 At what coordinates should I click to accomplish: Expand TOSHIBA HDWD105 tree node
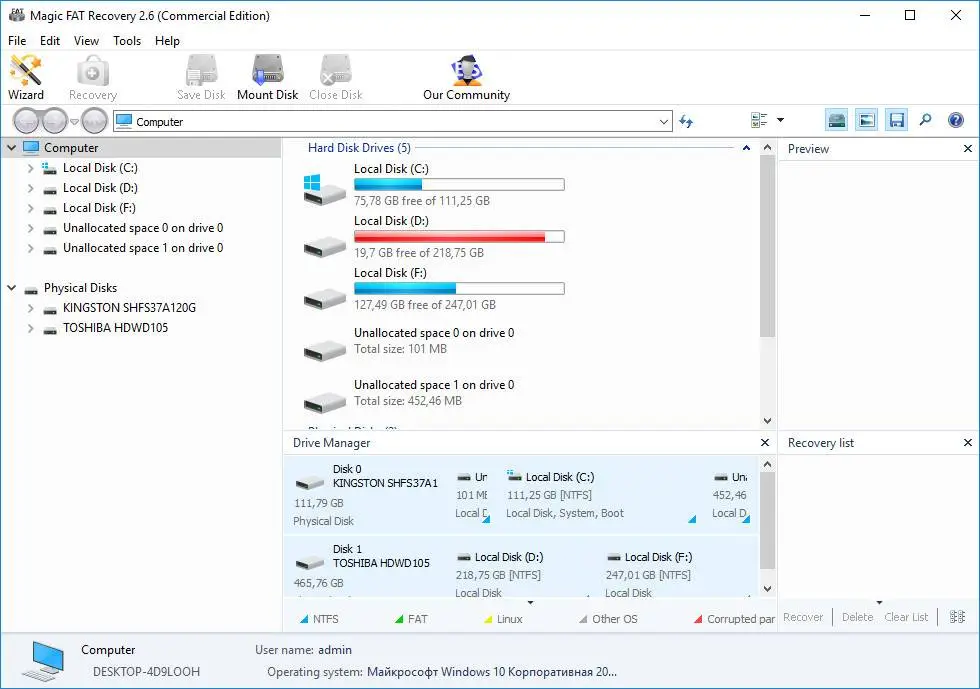(x=30, y=328)
